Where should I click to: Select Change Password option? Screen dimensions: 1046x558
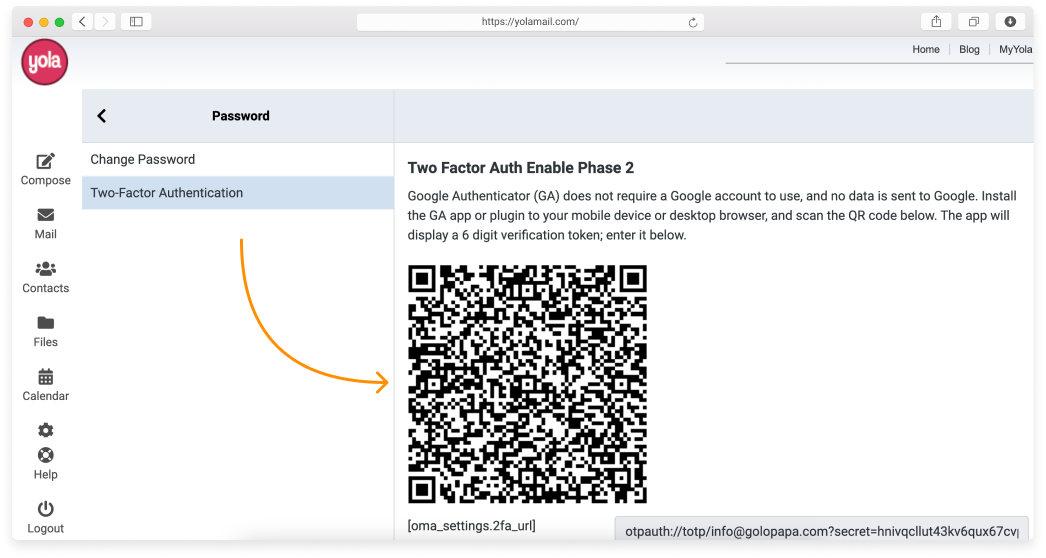coord(143,159)
